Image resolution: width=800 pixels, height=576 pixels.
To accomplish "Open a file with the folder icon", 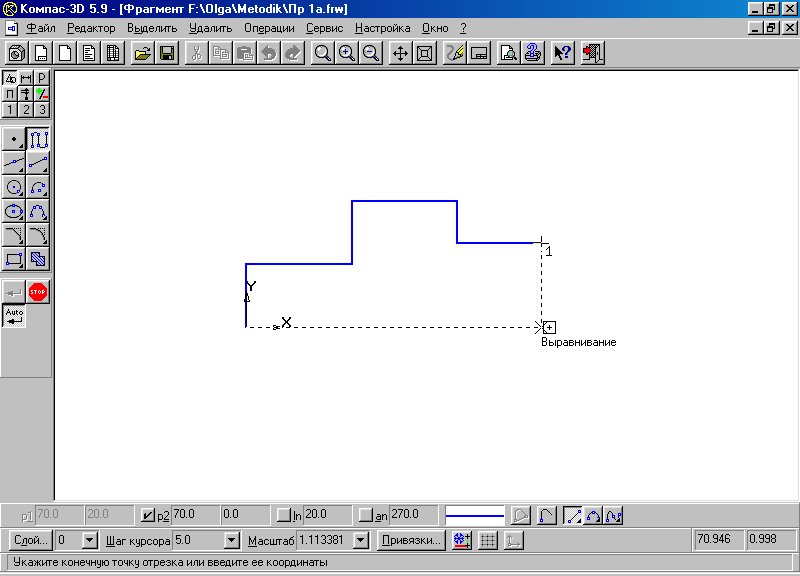I will click(143, 53).
